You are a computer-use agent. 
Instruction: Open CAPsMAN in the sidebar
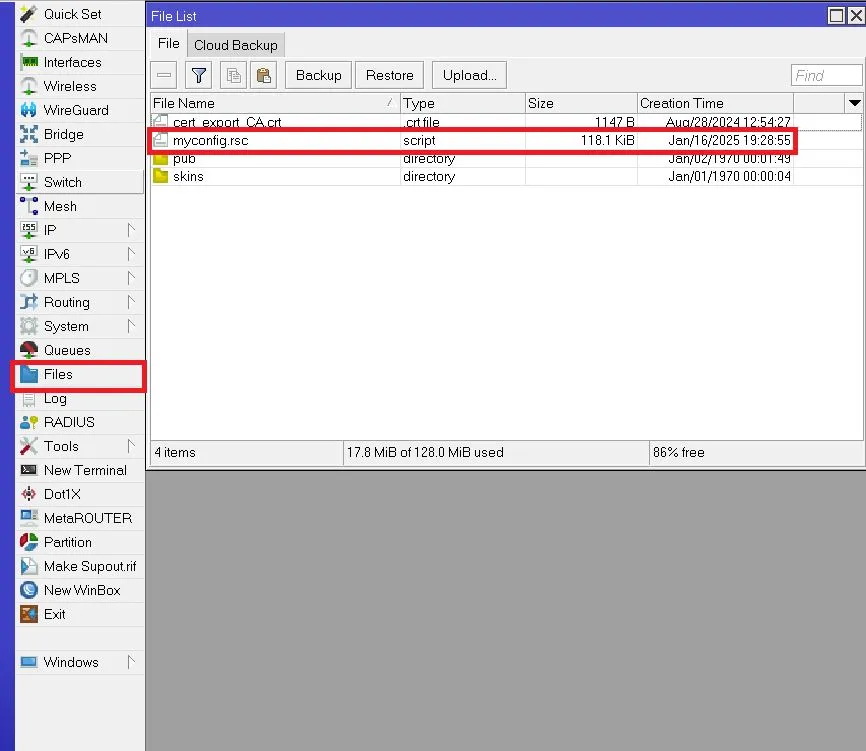click(x=75, y=38)
